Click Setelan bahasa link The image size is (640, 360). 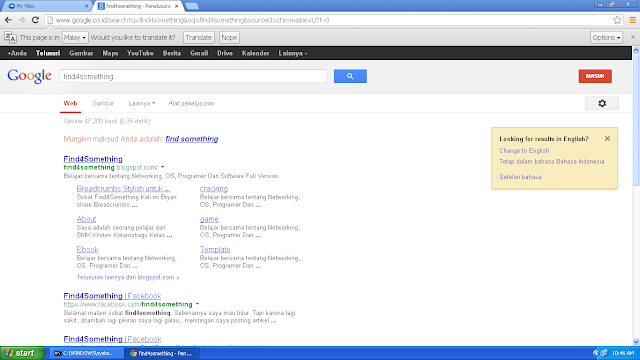[x=520, y=177]
